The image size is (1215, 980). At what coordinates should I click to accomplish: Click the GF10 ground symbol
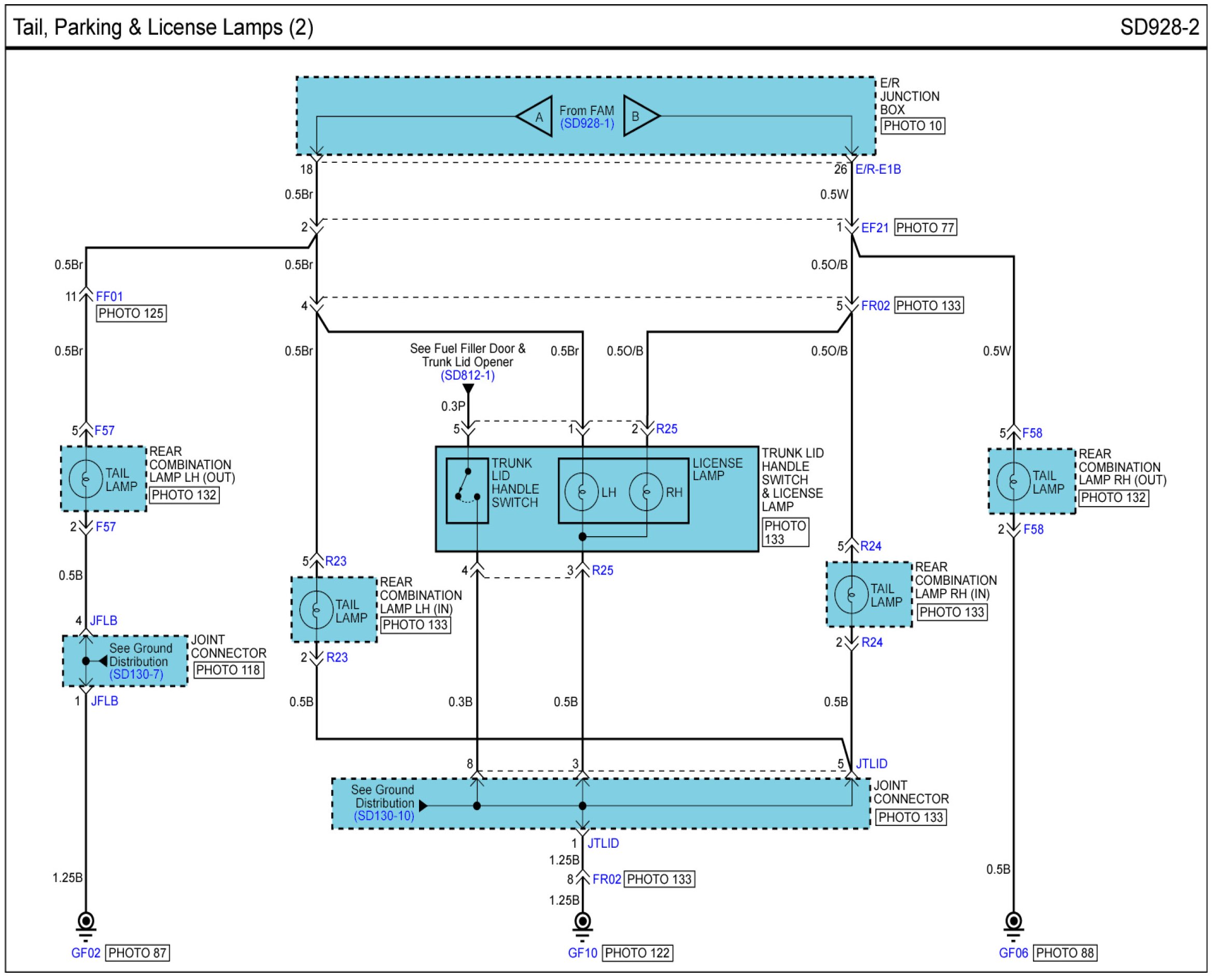(x=583, y=923)
